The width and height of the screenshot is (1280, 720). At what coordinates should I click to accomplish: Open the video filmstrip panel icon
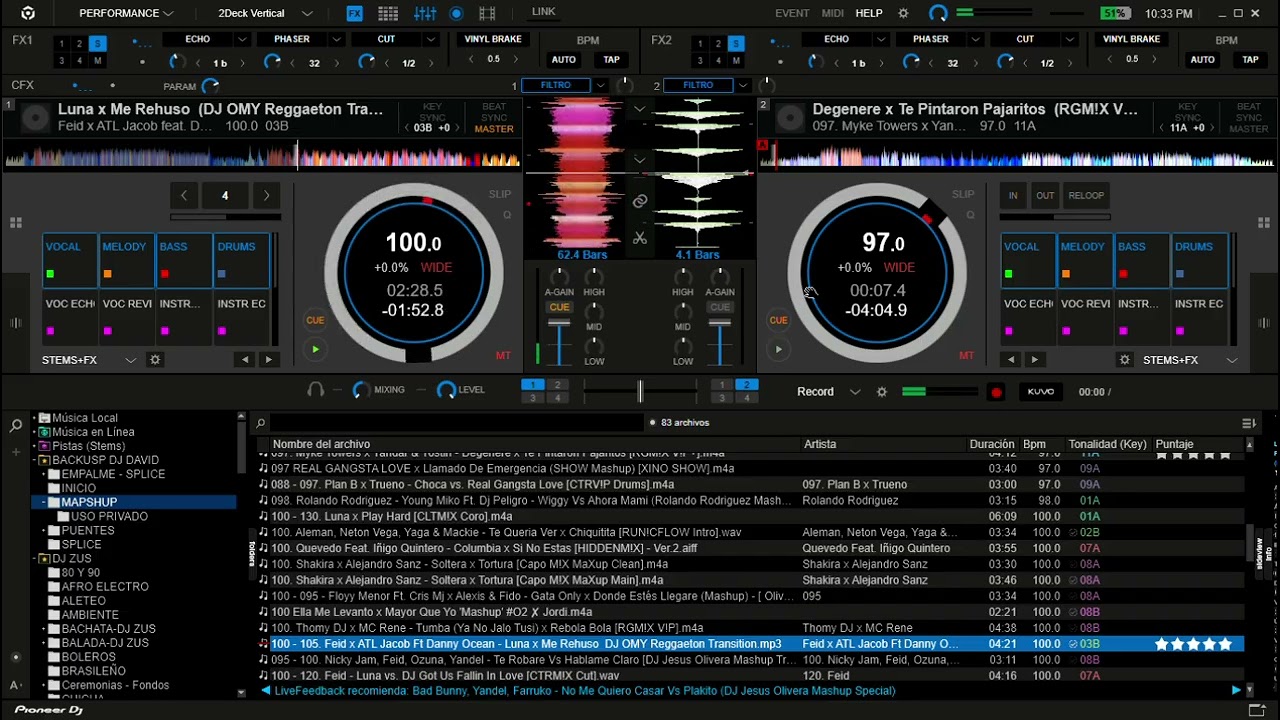[x=487, y=13]
